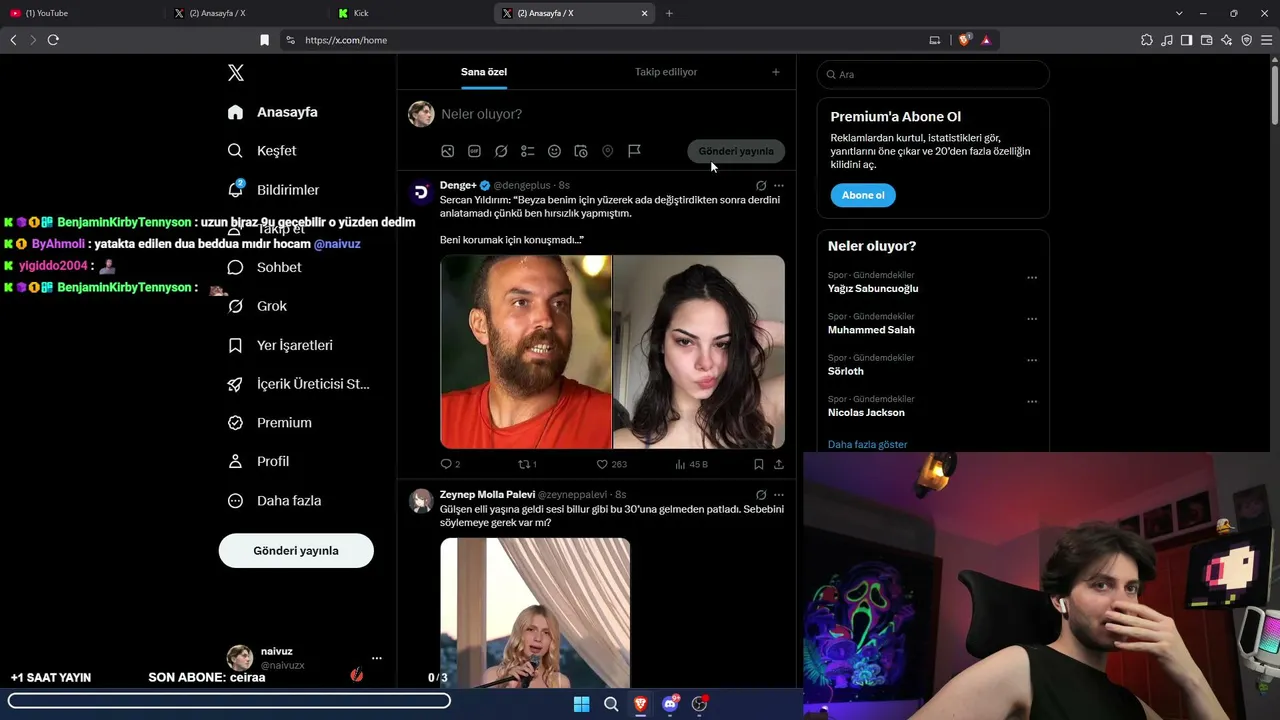Open options for Muhammed Salah trend
The image size is (1280, 720).
click(x=1032, y=319)
